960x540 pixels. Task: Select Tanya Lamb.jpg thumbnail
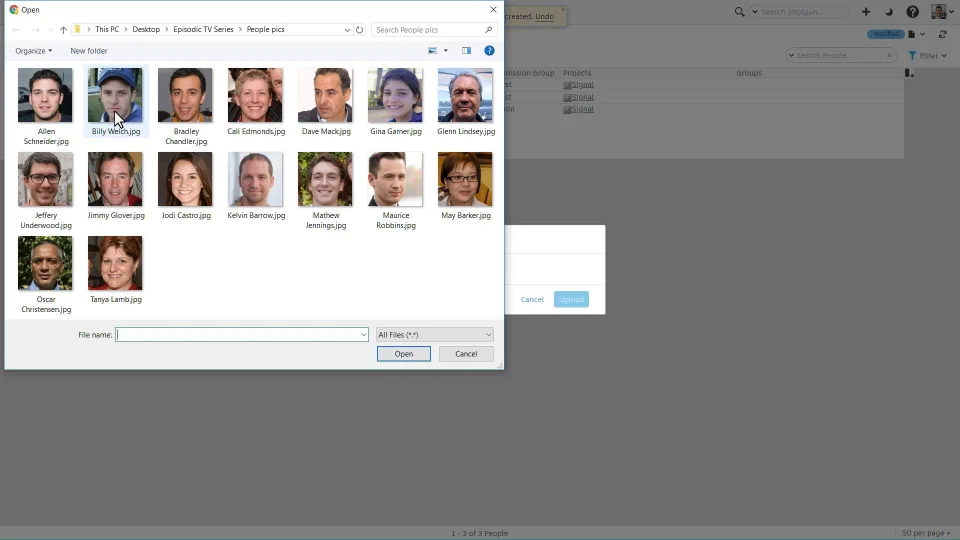pos(115,263)
